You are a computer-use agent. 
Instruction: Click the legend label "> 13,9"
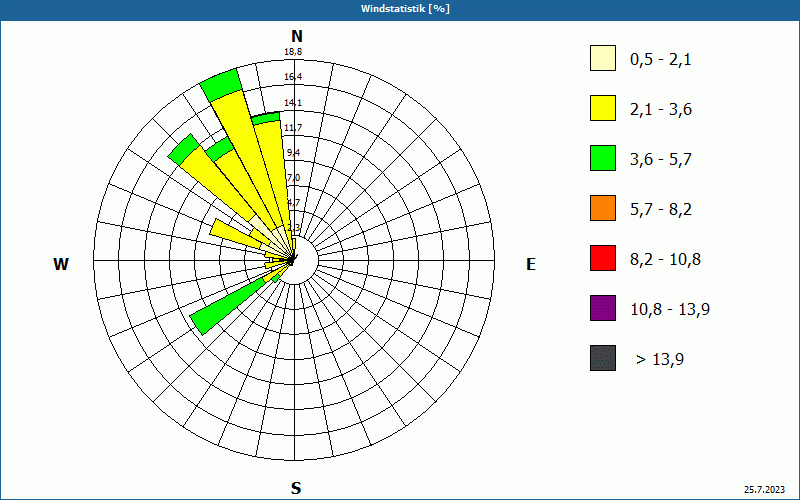click(660, 360)
